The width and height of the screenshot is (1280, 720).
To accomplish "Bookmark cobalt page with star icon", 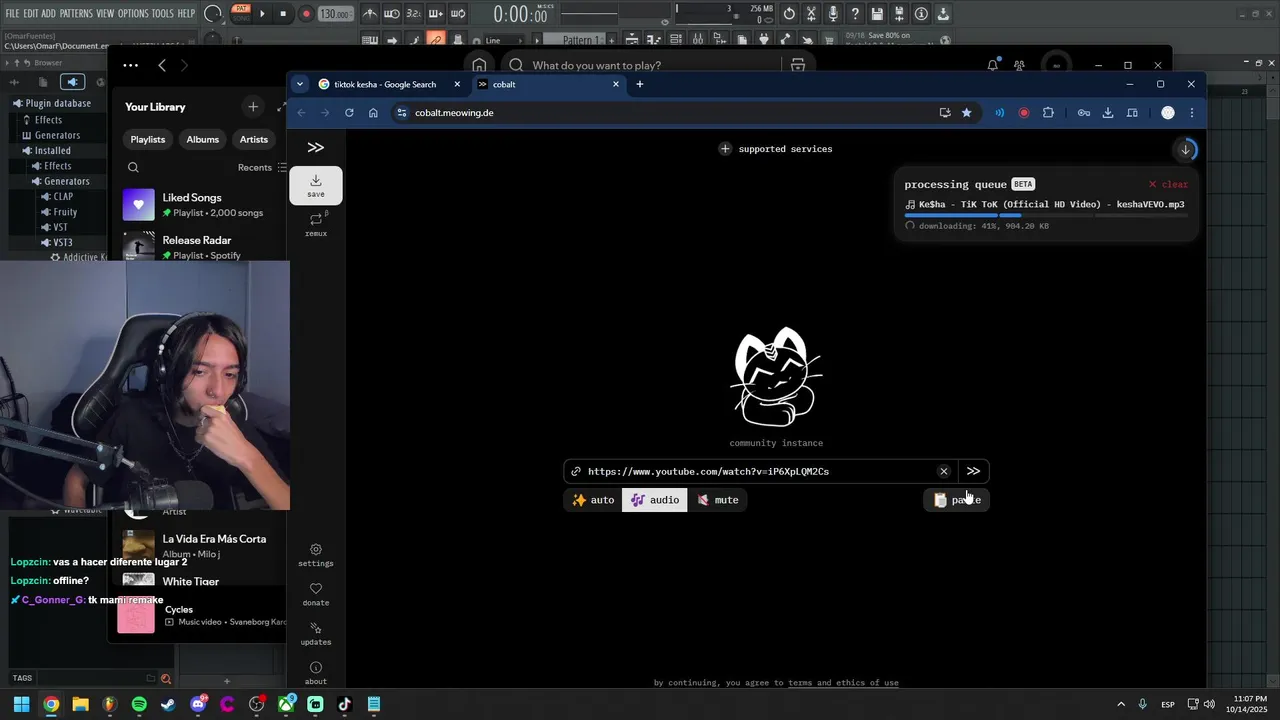I will click(x=966, y=113).
